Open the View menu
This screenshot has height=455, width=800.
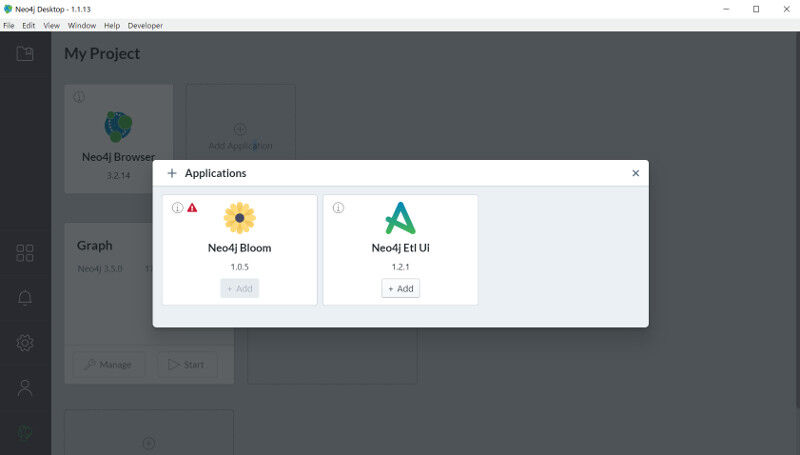coord(51,26)
